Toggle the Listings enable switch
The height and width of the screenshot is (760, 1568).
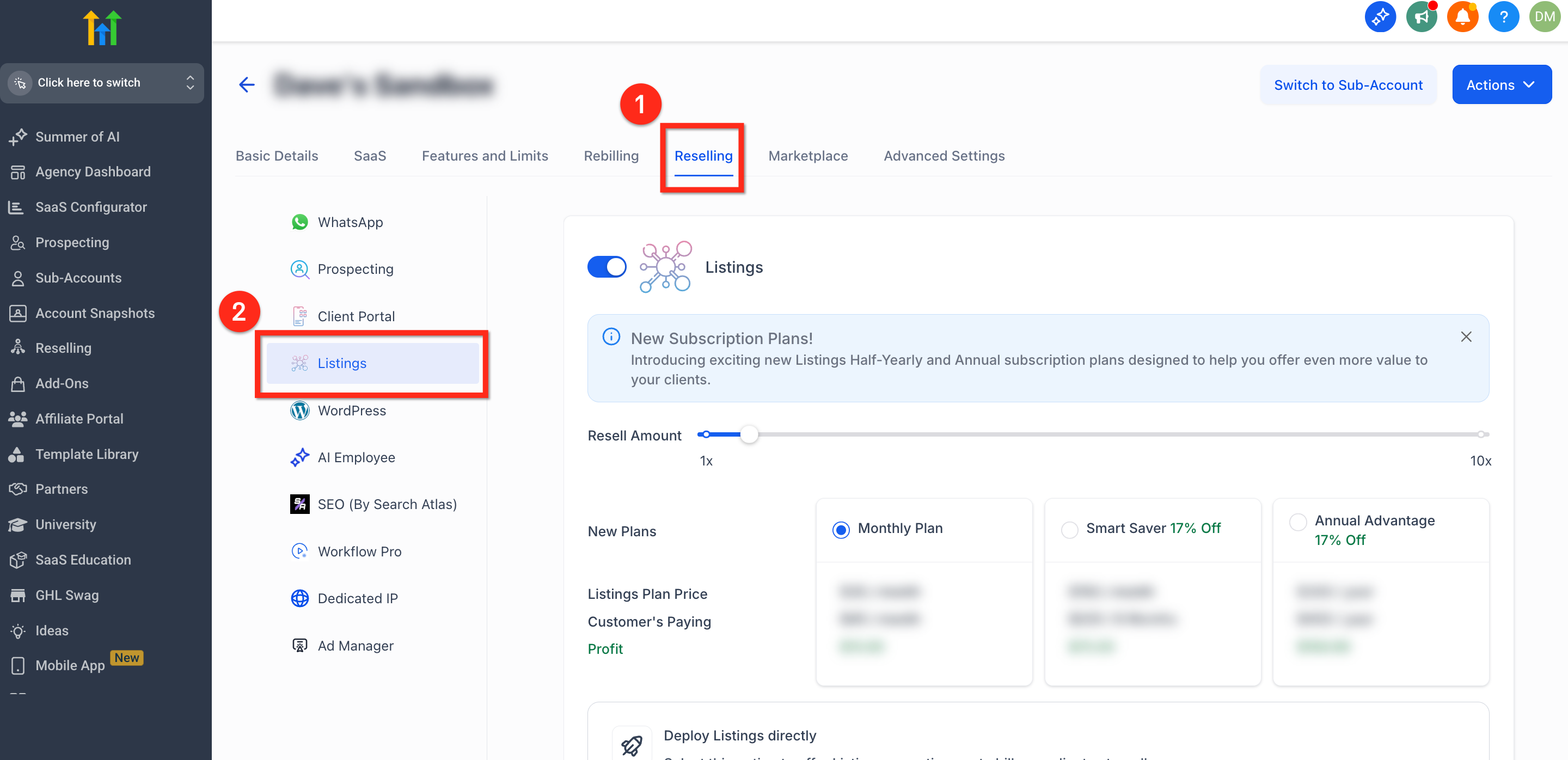point(607,267)
